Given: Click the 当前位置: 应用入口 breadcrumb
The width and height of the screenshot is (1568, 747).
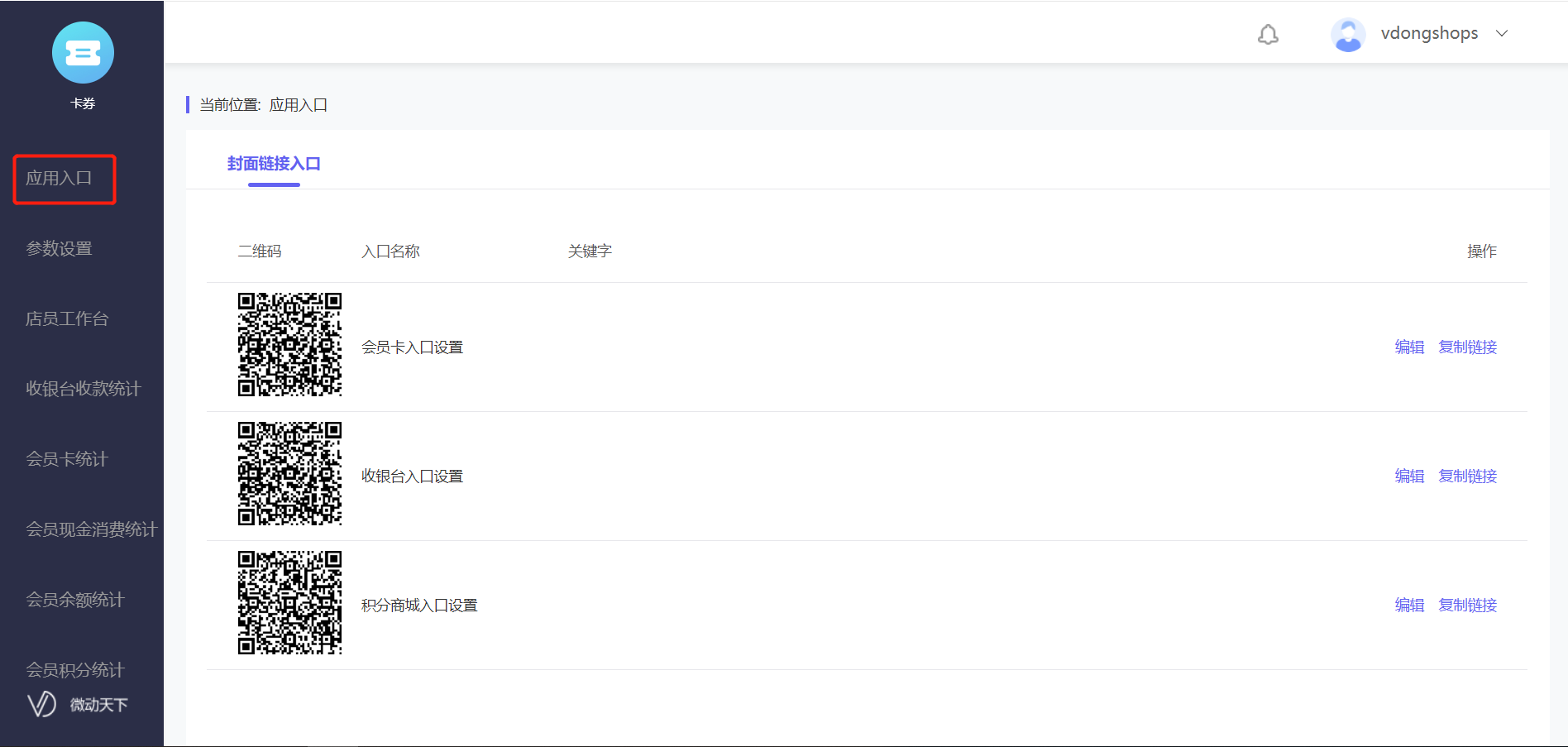Looking at the screenshot, I should tap(263, 105).
